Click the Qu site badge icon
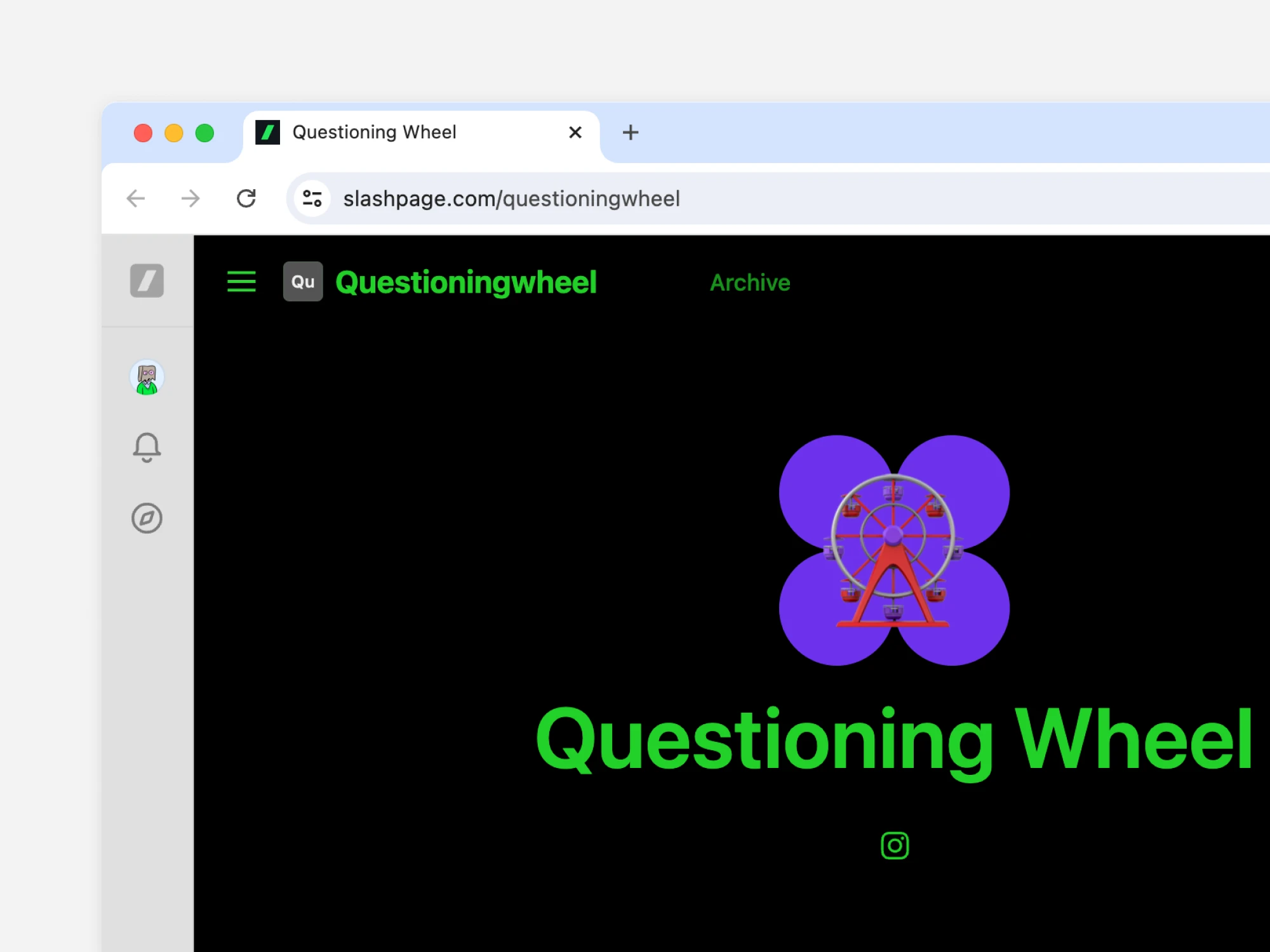 click(303, 282)
